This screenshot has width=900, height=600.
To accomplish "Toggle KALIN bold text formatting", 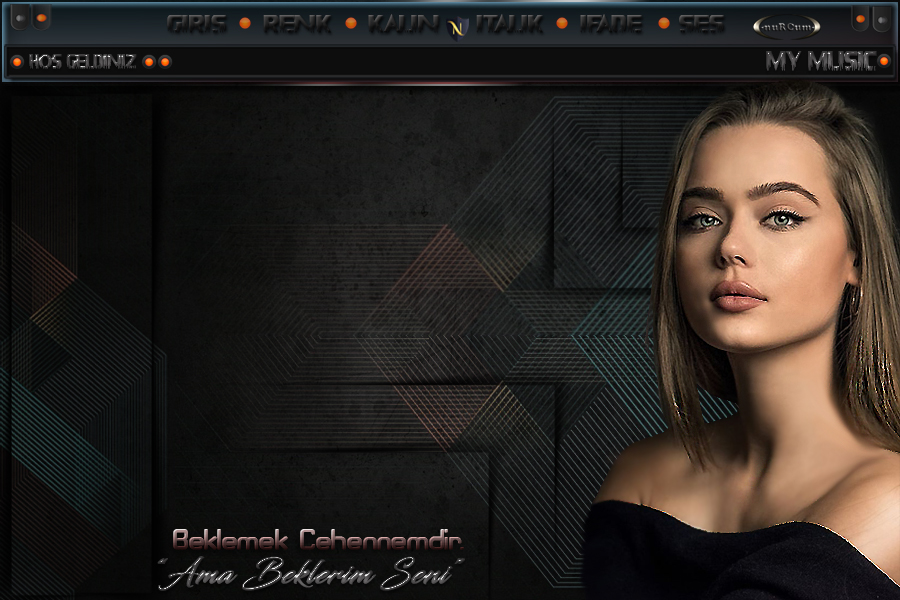I will pos(403,25).
